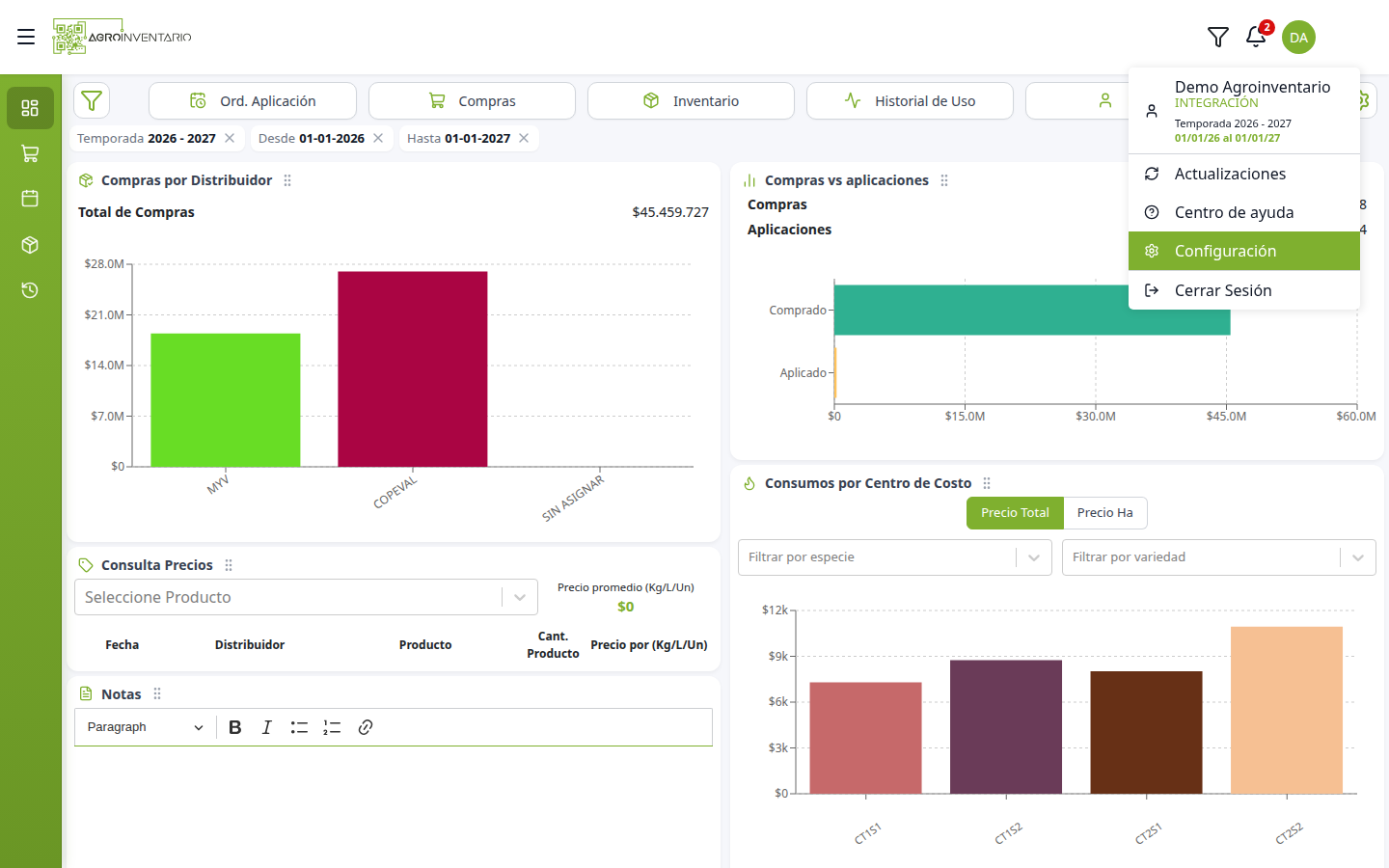This screenshot has height=868, width=1389.
Task: Insert numbered list in Notas
Action: pyautogui.click(x=332, y=727)
